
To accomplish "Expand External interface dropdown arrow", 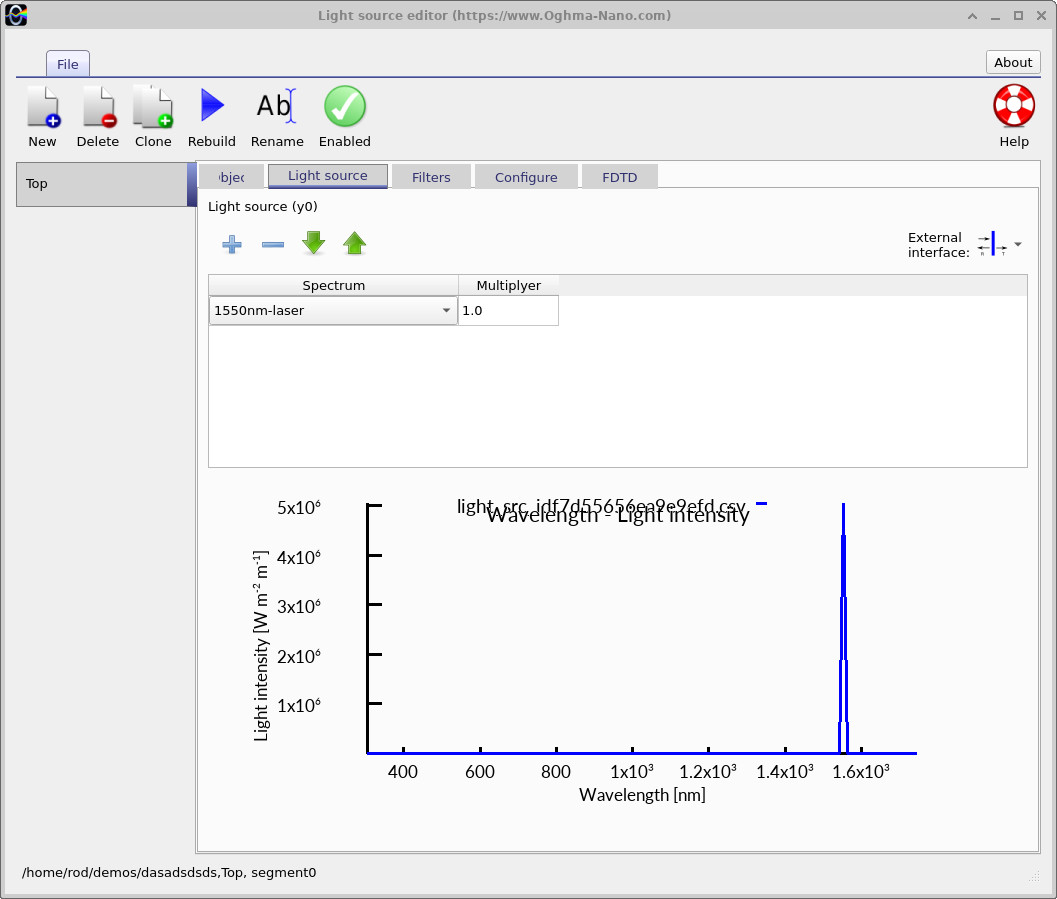I will [1018, 244].
